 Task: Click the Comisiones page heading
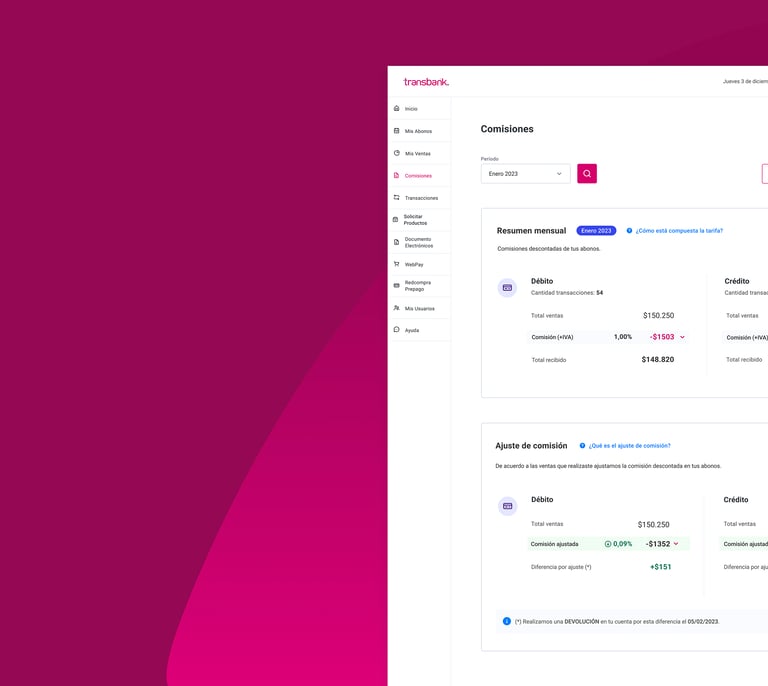click(507, 129)
